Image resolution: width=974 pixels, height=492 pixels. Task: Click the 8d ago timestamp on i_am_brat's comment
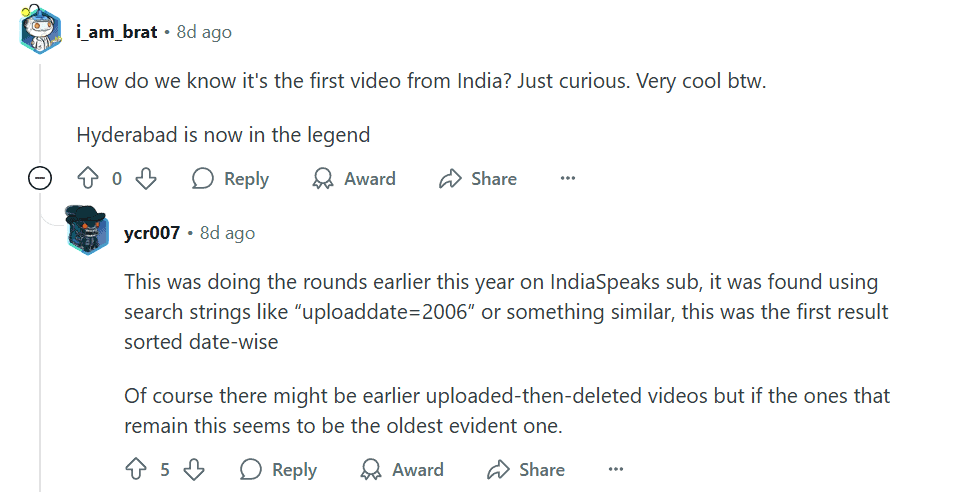[x=204, y=32]
